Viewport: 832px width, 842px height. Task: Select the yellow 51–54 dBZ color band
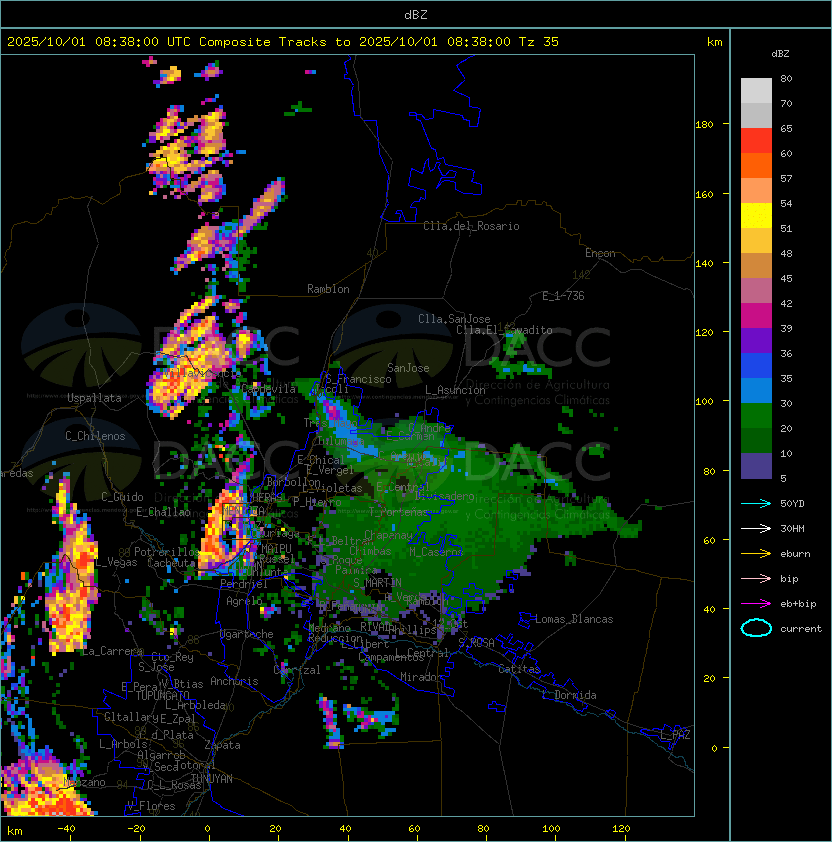tap(756, 216)
